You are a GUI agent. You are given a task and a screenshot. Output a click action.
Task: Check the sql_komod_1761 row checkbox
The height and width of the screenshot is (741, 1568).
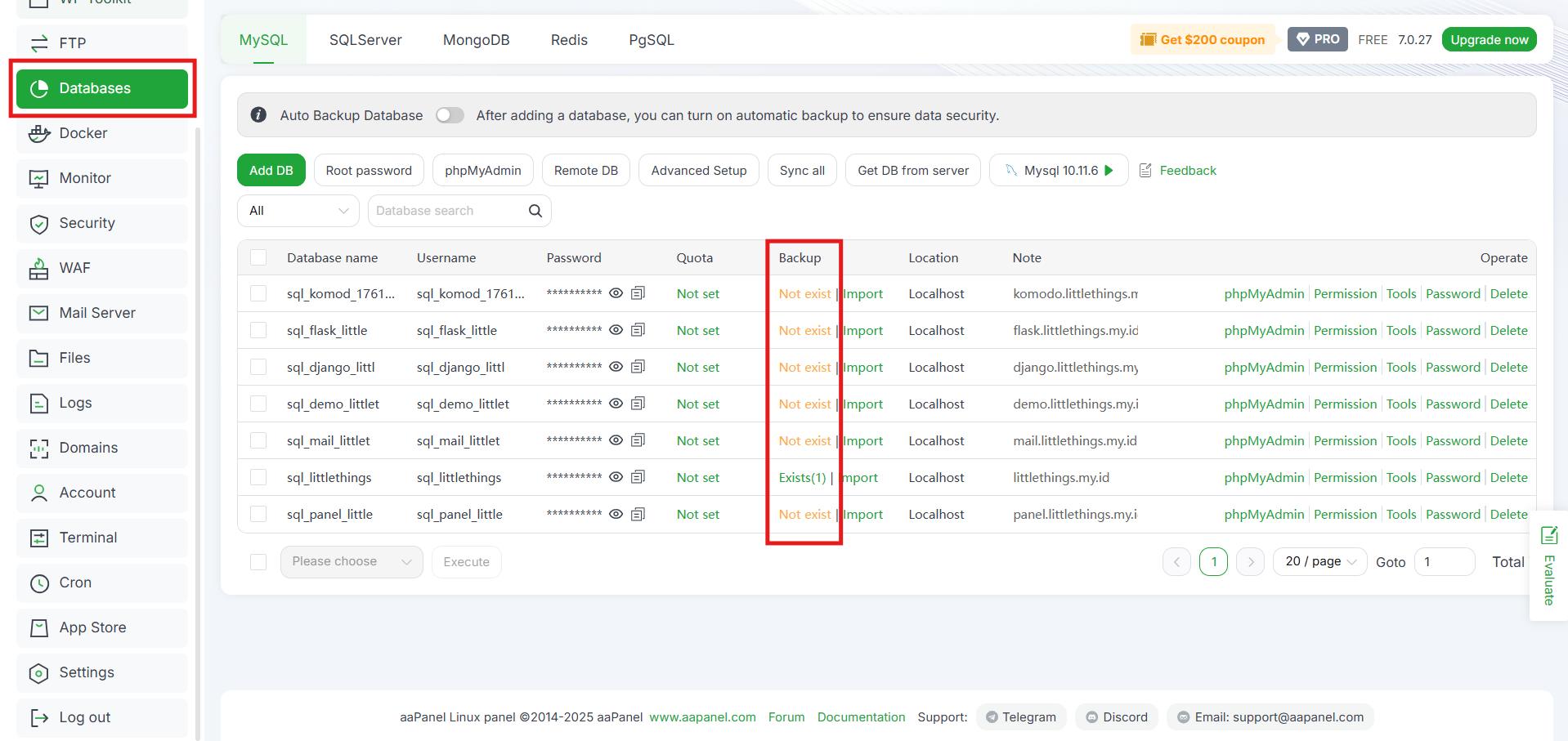[x=258, y=293]
